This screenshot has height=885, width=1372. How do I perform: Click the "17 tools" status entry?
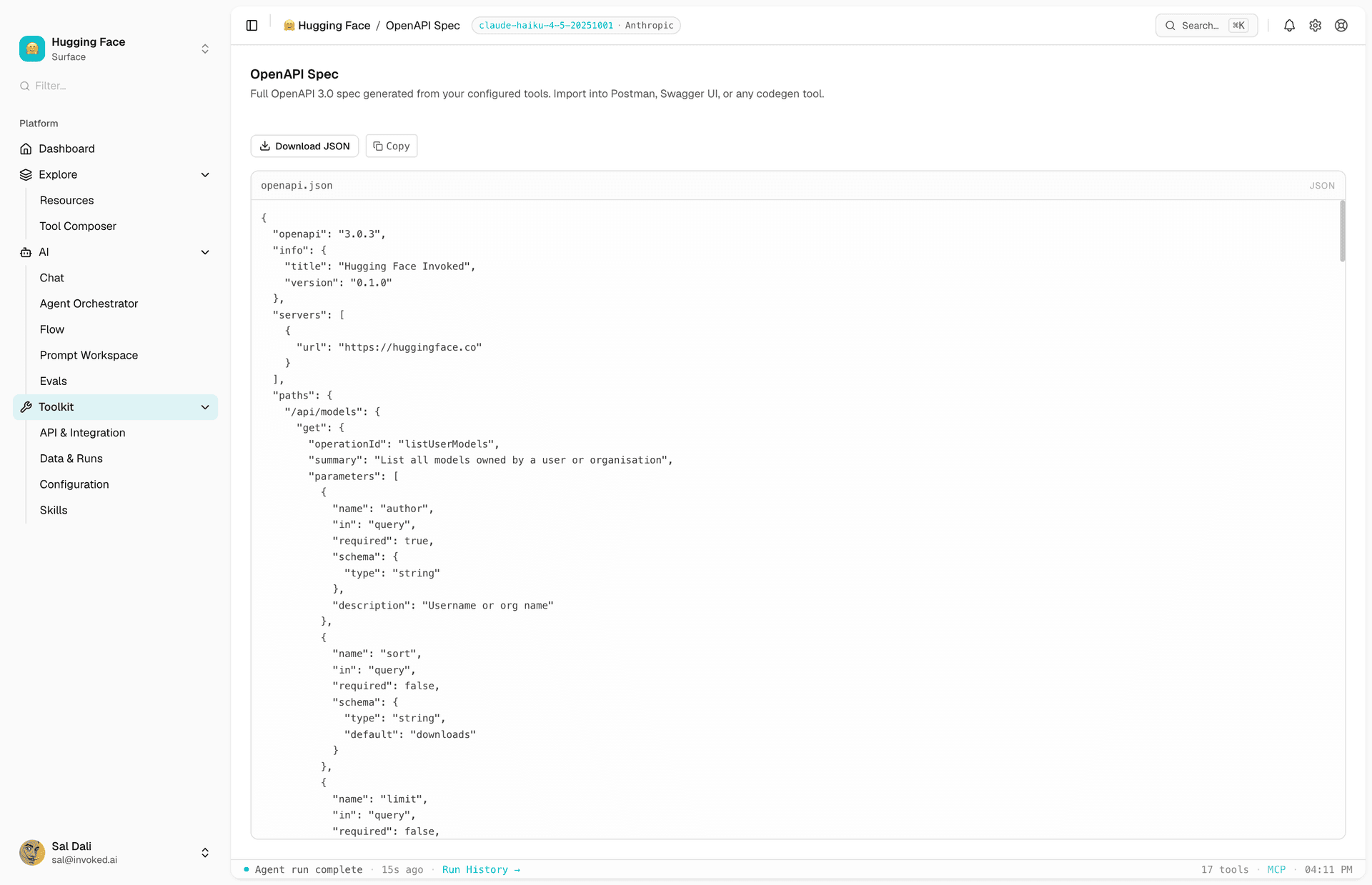click(x=1225, y=869)
